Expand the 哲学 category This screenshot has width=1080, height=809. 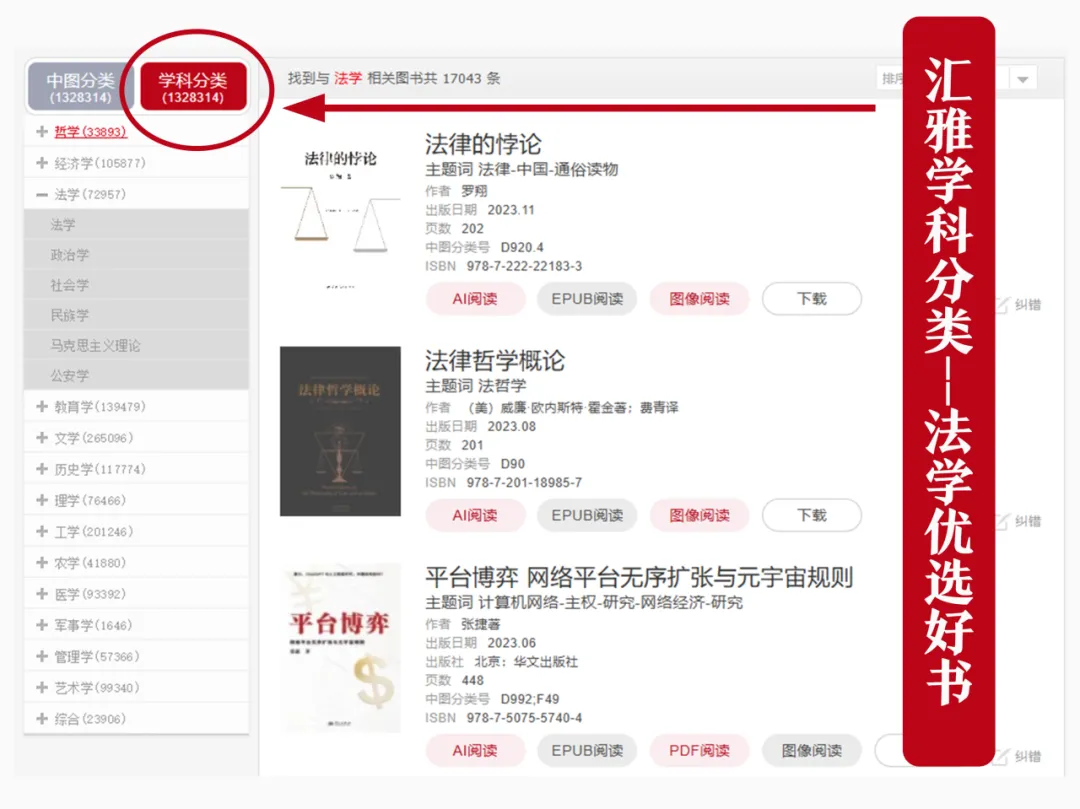[42, 132]
